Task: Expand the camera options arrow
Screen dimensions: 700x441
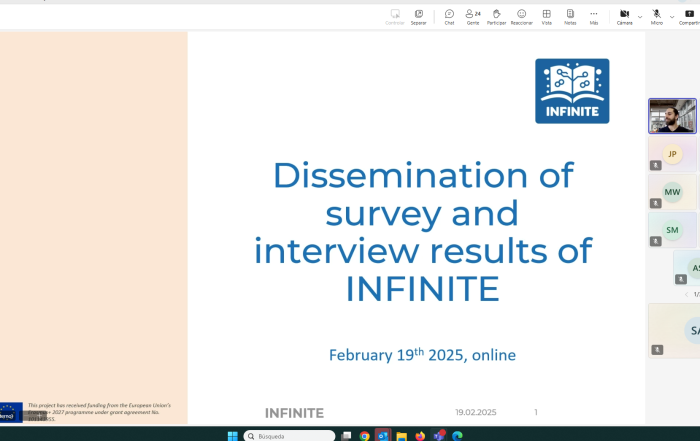Action: pyautogui.click(x=640, y=16)
